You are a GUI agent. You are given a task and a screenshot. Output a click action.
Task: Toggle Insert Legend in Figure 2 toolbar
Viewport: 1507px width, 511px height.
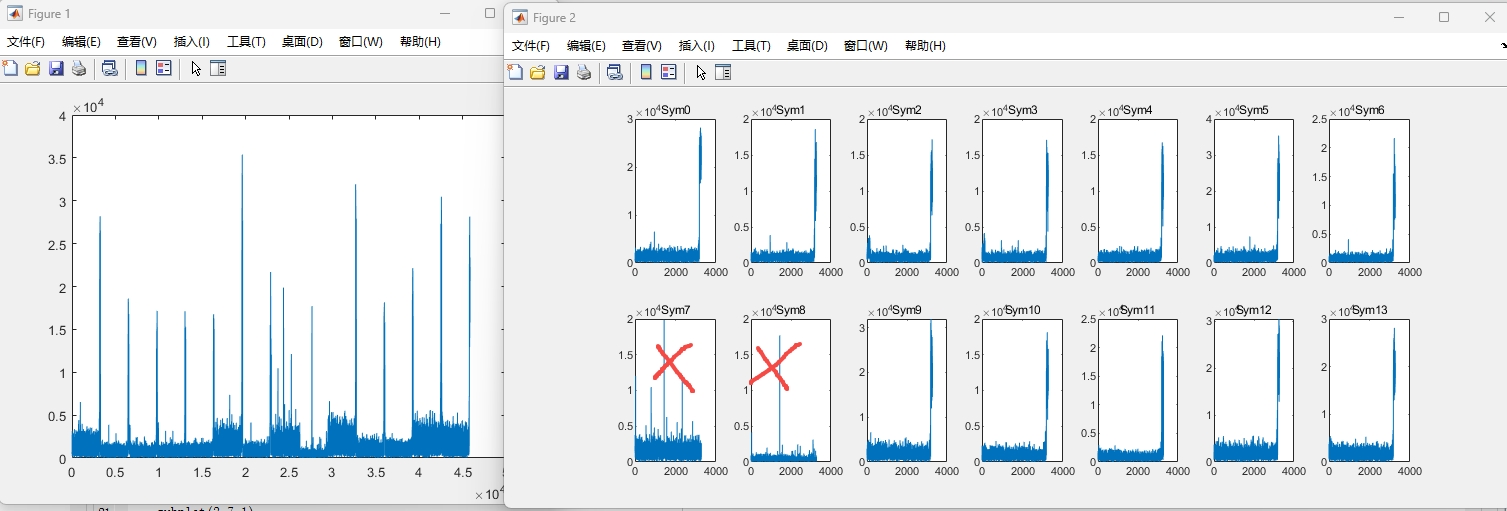tap(669, 72)
